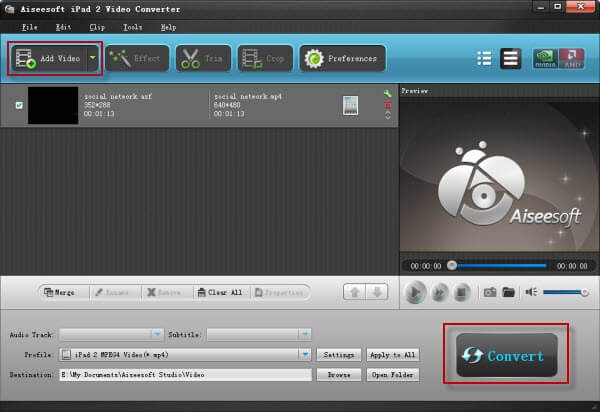Switch to compact list view icon

(510, 59)
